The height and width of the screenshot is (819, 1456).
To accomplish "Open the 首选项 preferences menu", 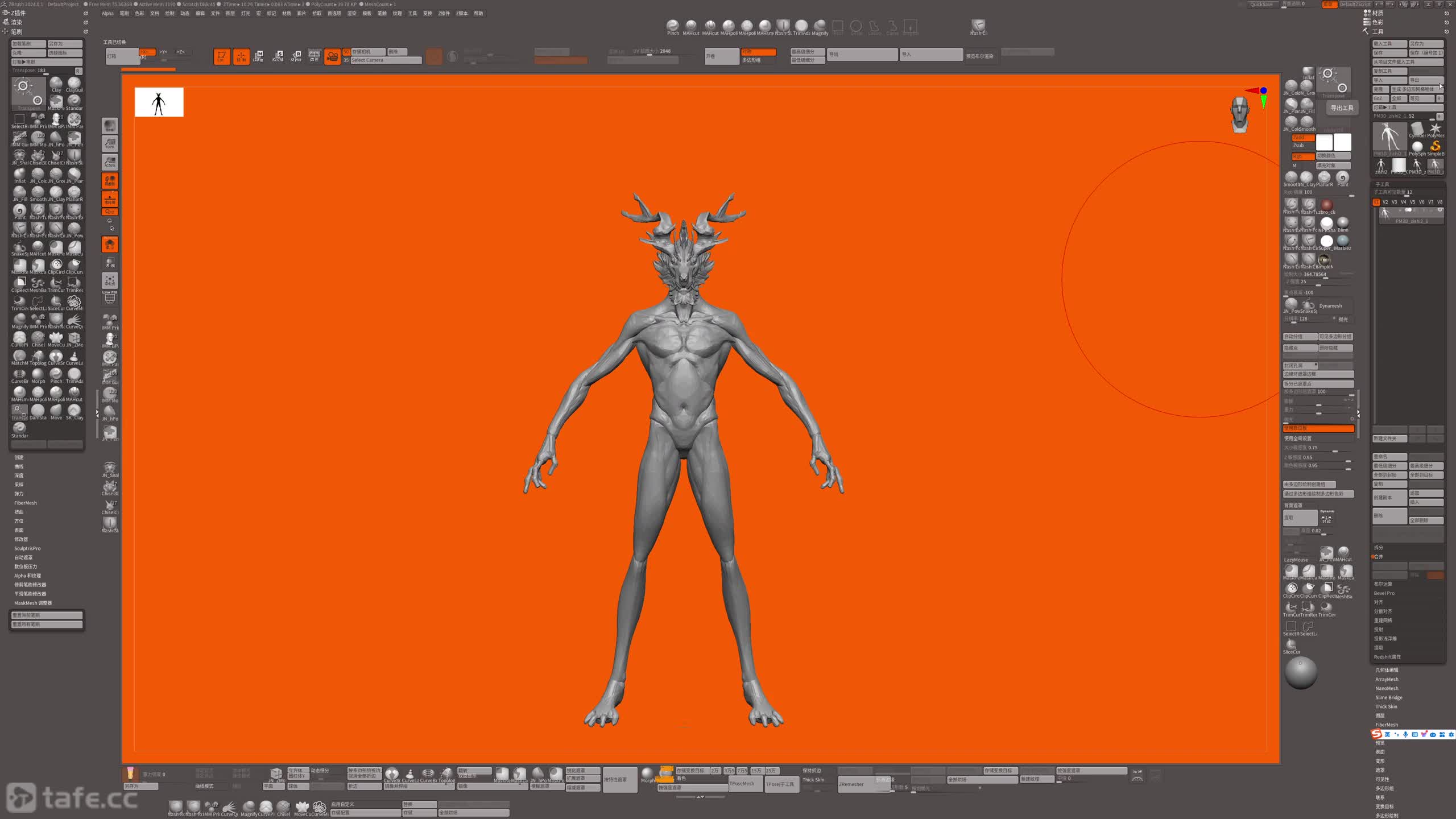I will tap(334, 14).
